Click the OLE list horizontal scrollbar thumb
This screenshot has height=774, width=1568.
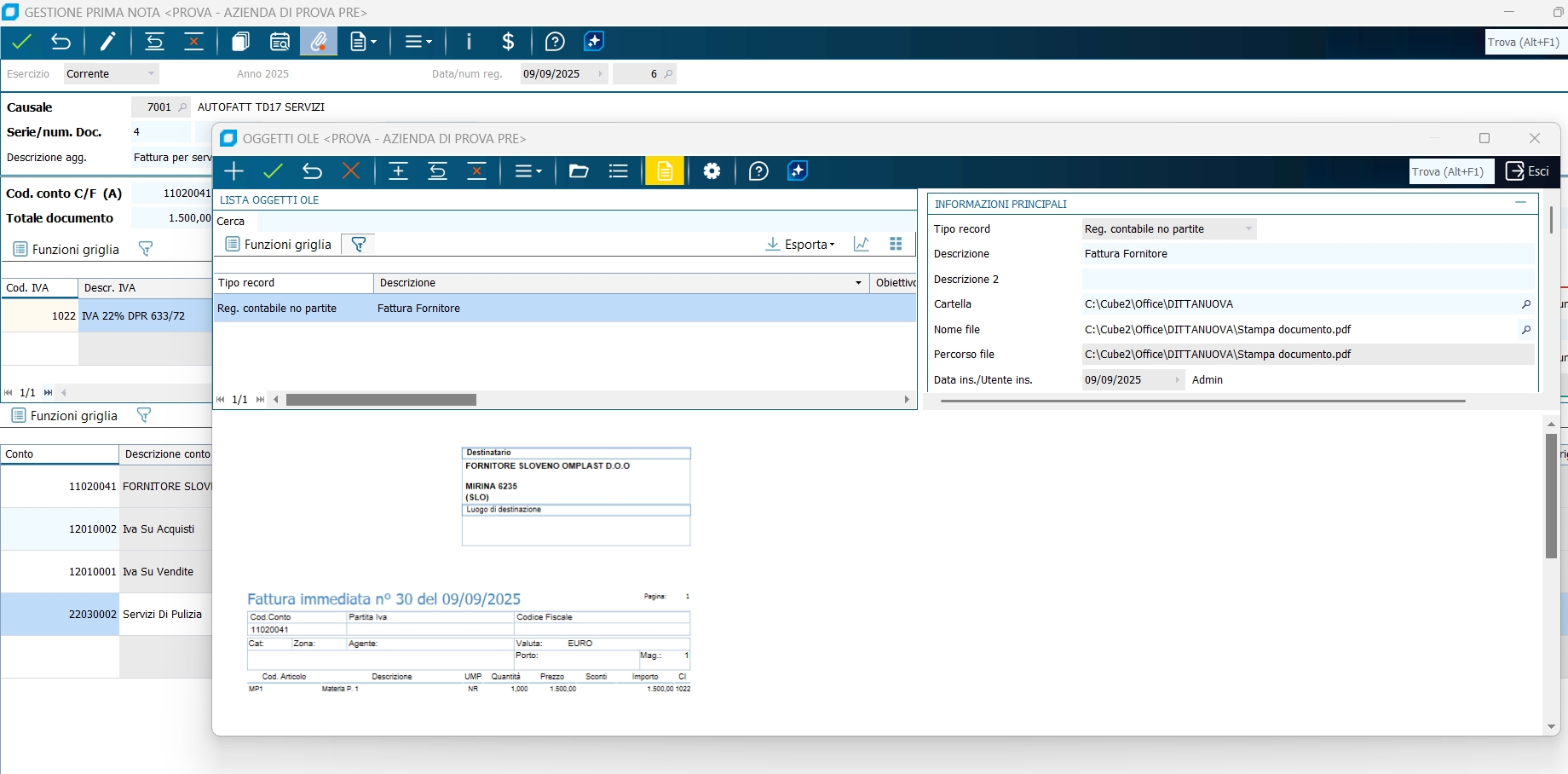(381, 400)
